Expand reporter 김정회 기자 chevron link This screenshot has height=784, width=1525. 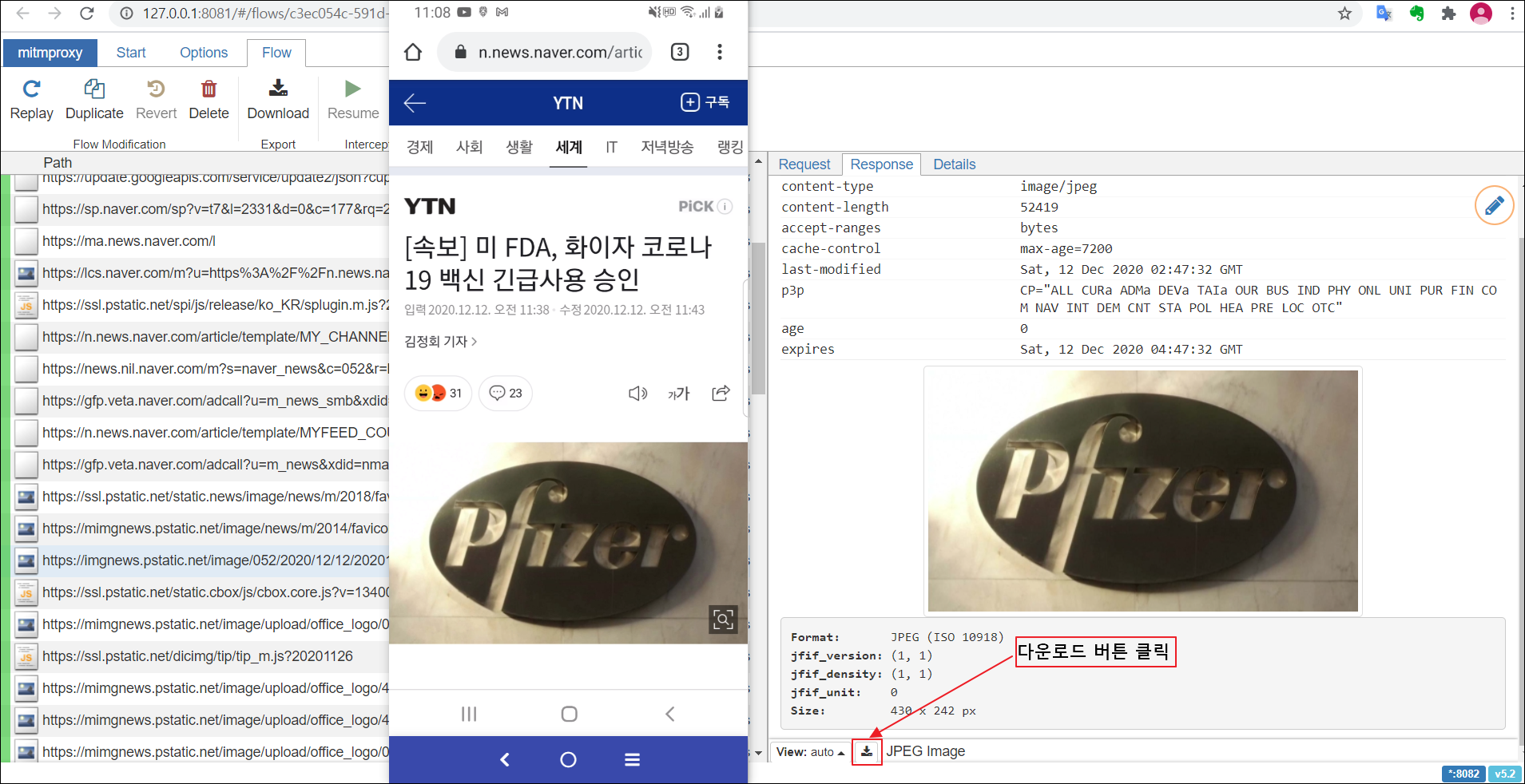441,341
